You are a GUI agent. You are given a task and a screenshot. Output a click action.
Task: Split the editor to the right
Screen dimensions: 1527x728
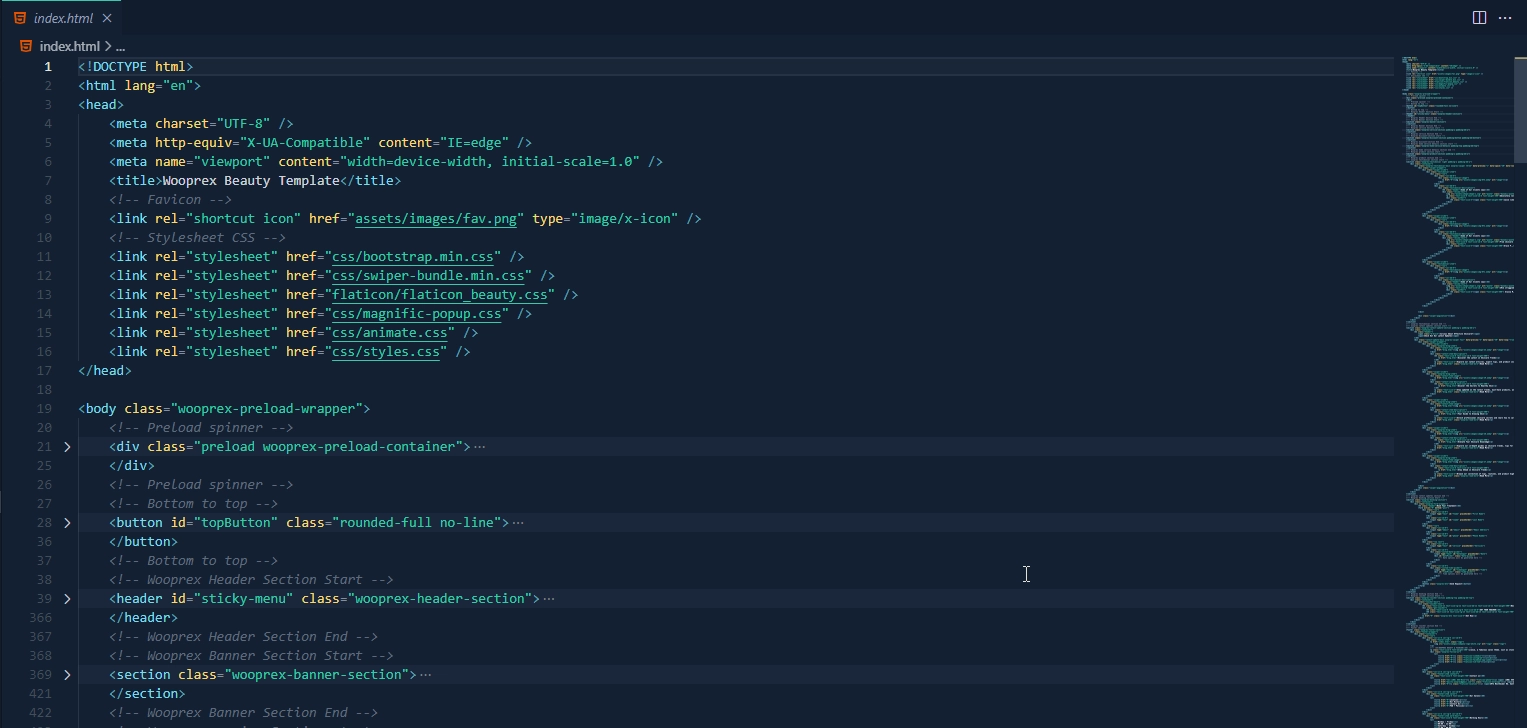point(1478,17)
